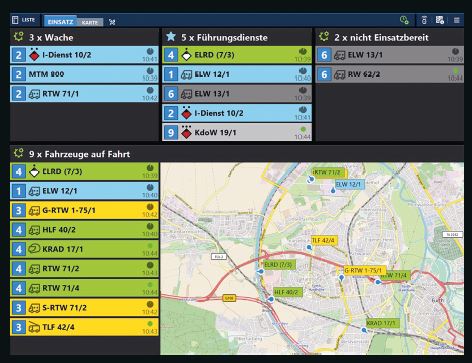Click the HLF 40/2 marker label on map
The width and height of the screenshot is (472, 363).
pyautogui.click(x=288, y=292)
